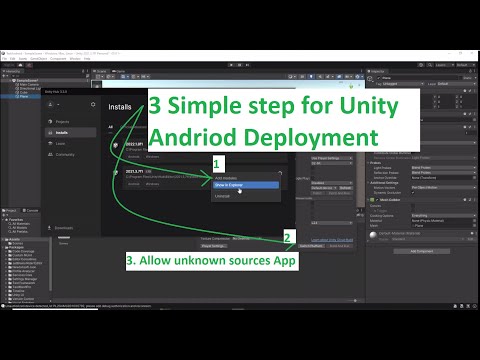The width and height of the screenshot is (480, 360).
Task: Click the object name field showing Plane
Action: (x=421, y=78)
